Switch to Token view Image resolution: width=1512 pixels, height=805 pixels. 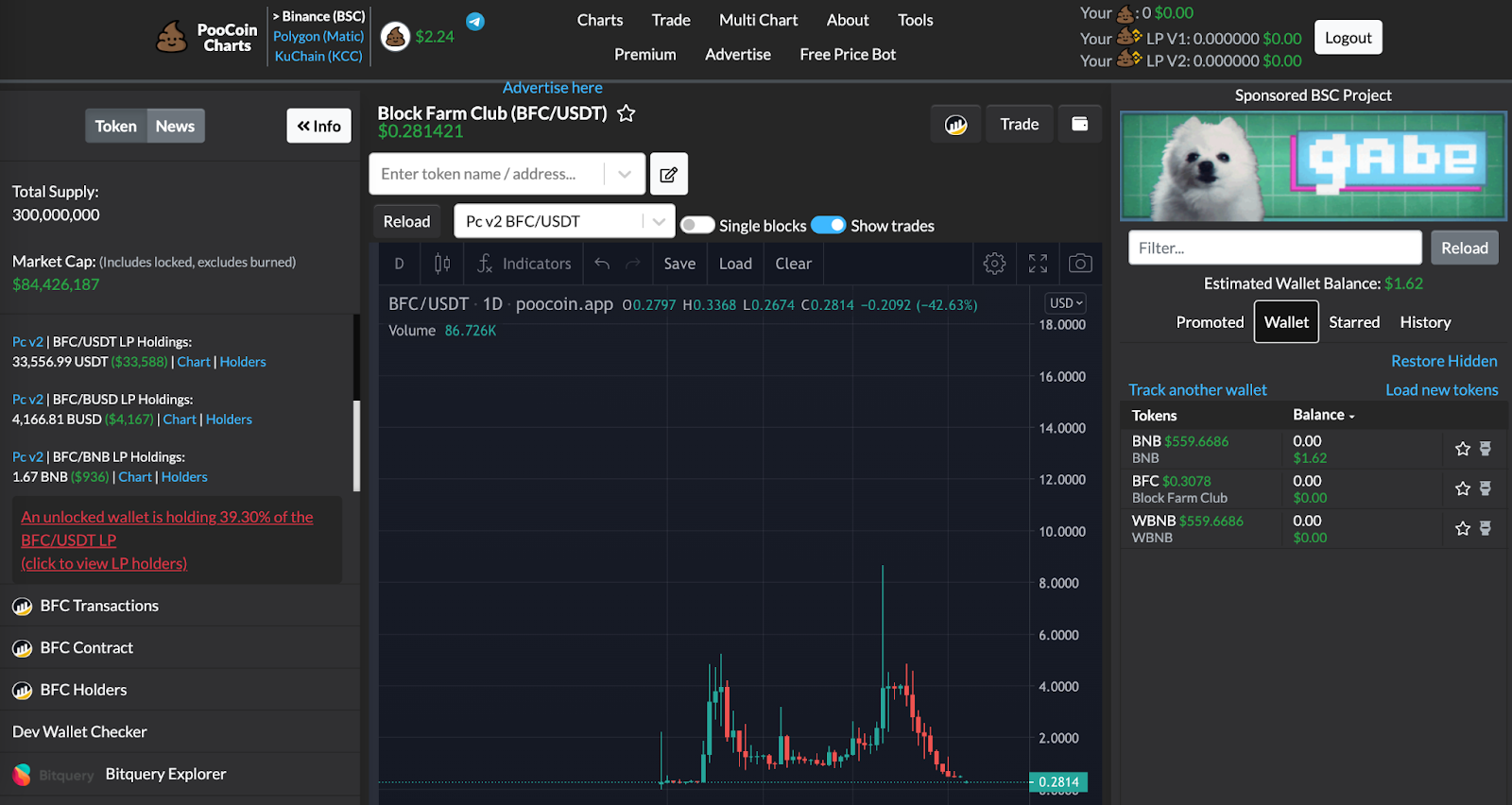click(x=116, y=126)
